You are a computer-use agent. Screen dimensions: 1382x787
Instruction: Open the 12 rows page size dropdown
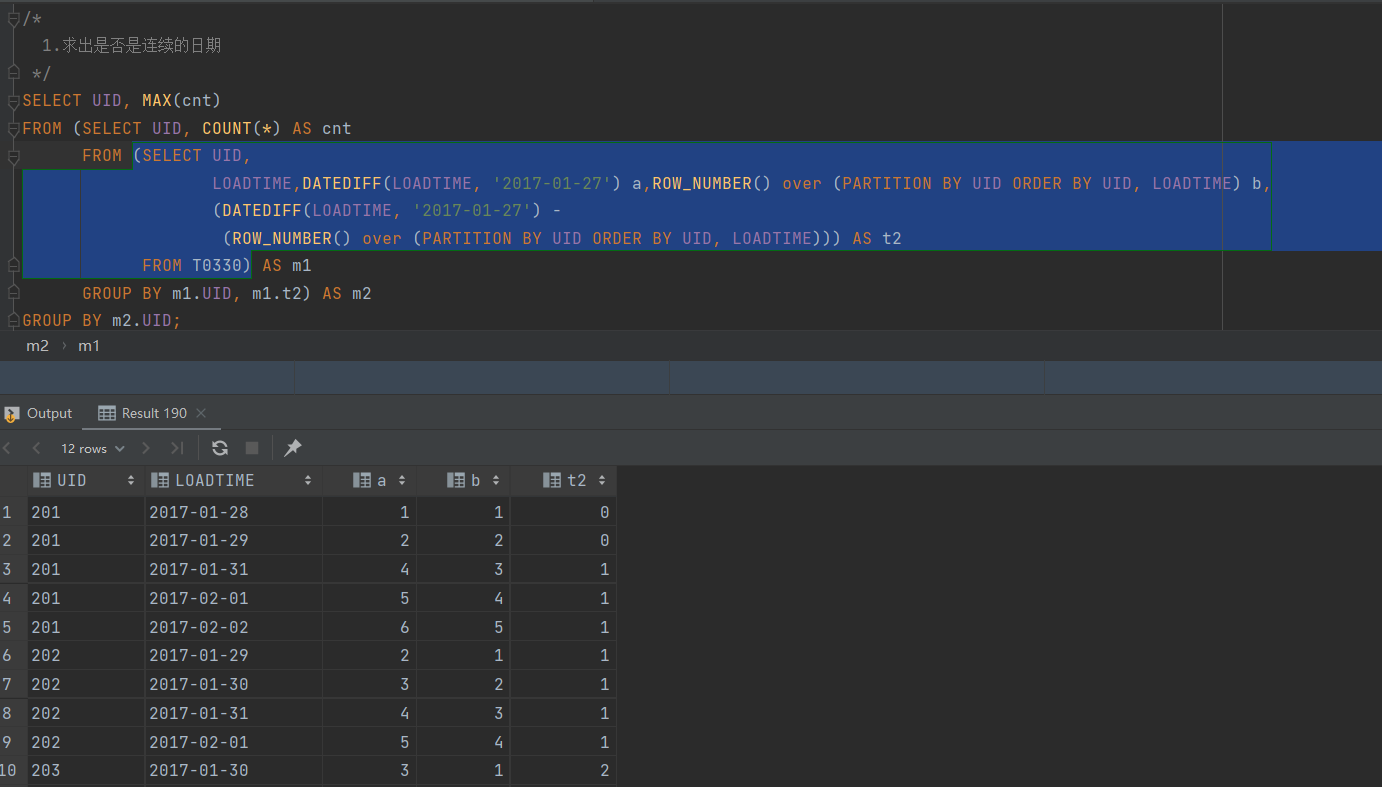click(92, 449)
